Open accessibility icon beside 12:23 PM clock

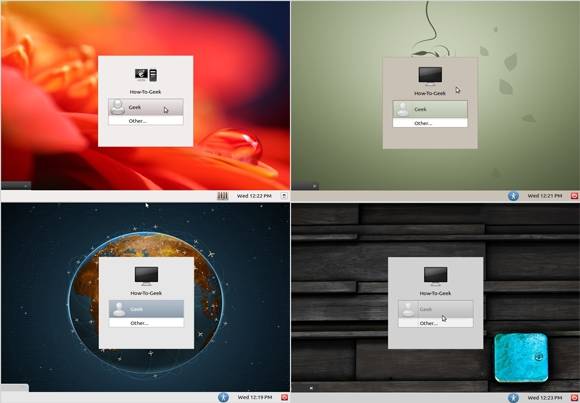513,397
